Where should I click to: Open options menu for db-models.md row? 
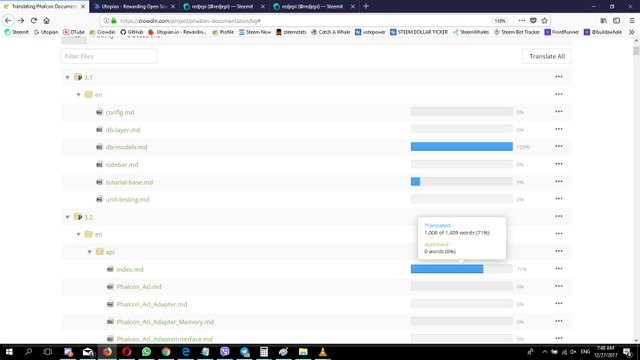(558, 146)
